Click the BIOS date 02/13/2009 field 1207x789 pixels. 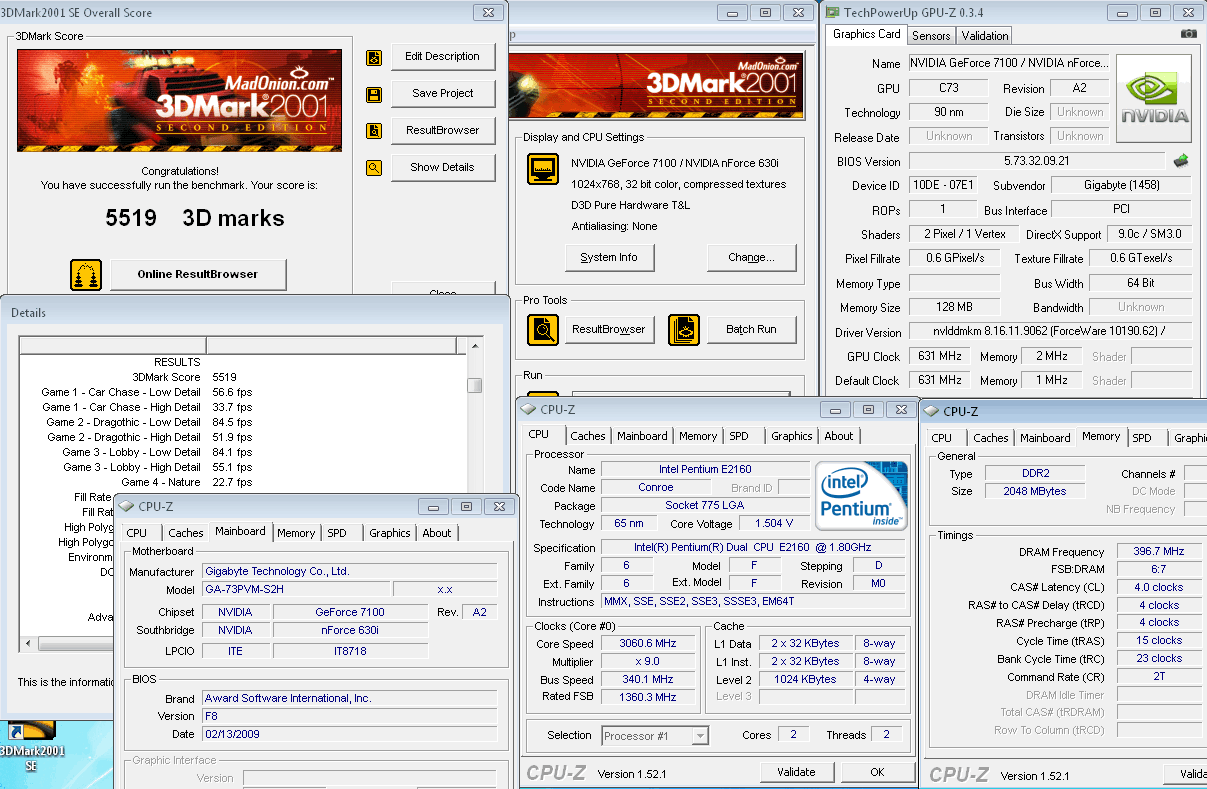pos(349,734)
